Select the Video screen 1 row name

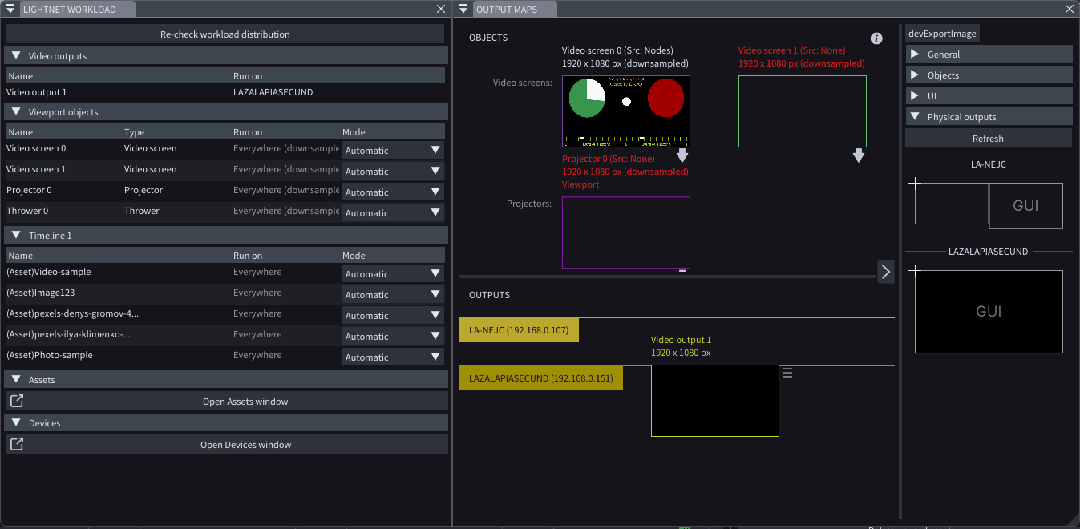(36, 169)
